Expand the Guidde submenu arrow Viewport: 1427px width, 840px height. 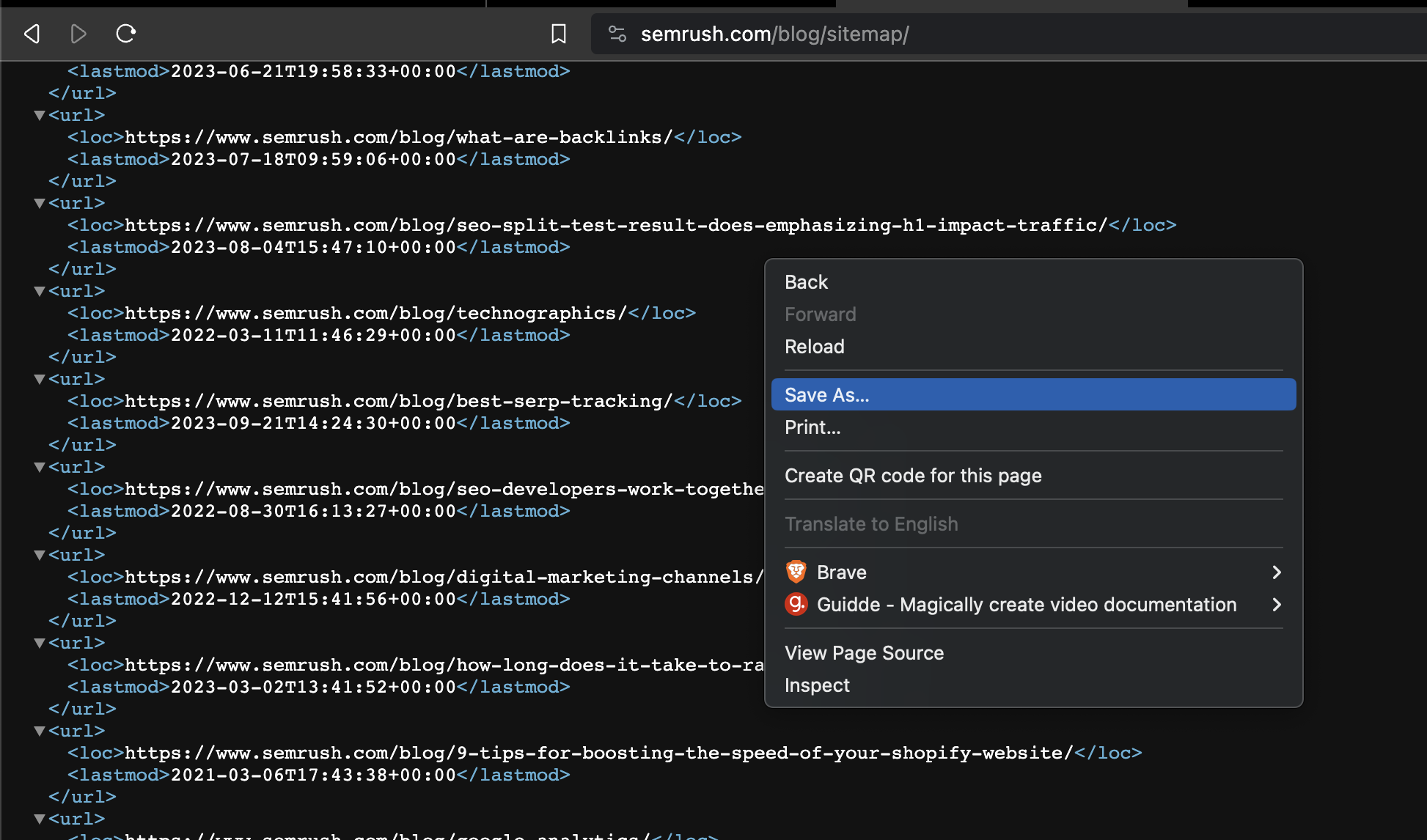1277,605
